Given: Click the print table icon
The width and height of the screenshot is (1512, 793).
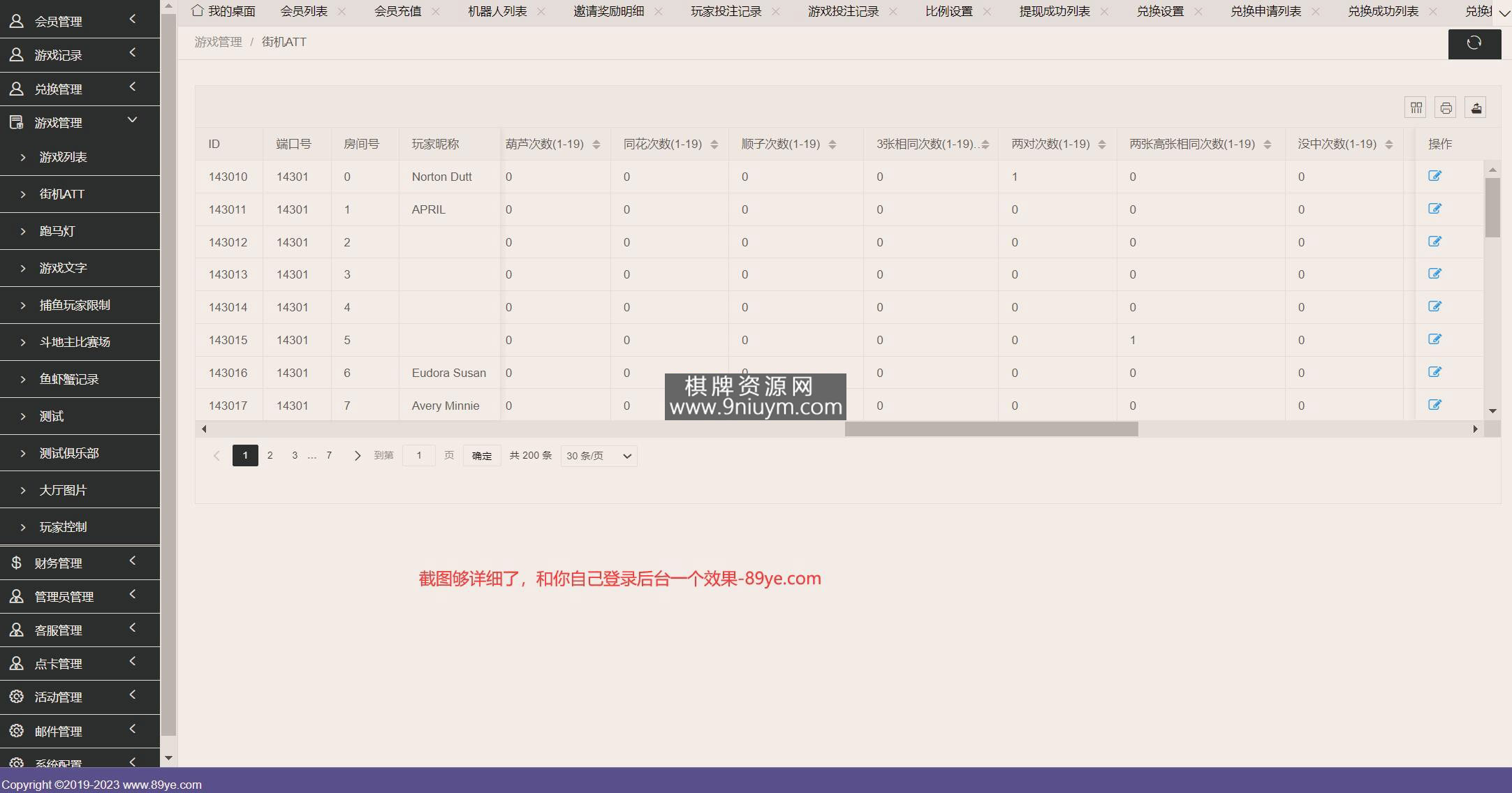Looking at the screenshot, I should coord(1446,108).
